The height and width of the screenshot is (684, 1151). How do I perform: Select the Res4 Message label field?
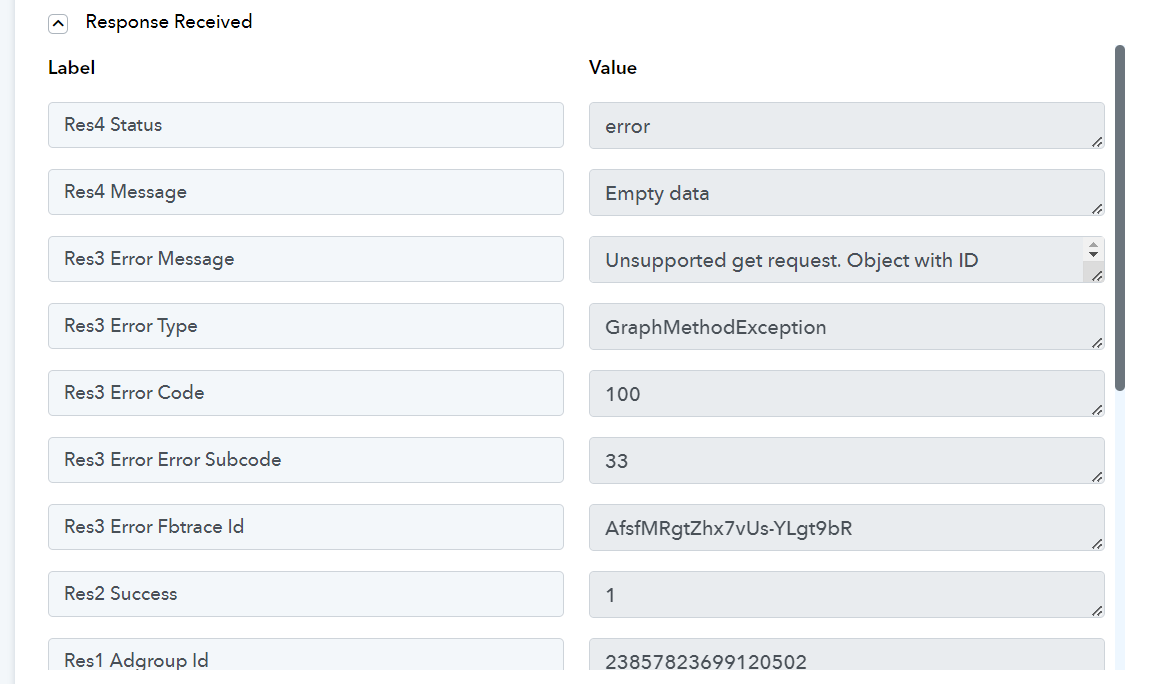coord(305,192)
